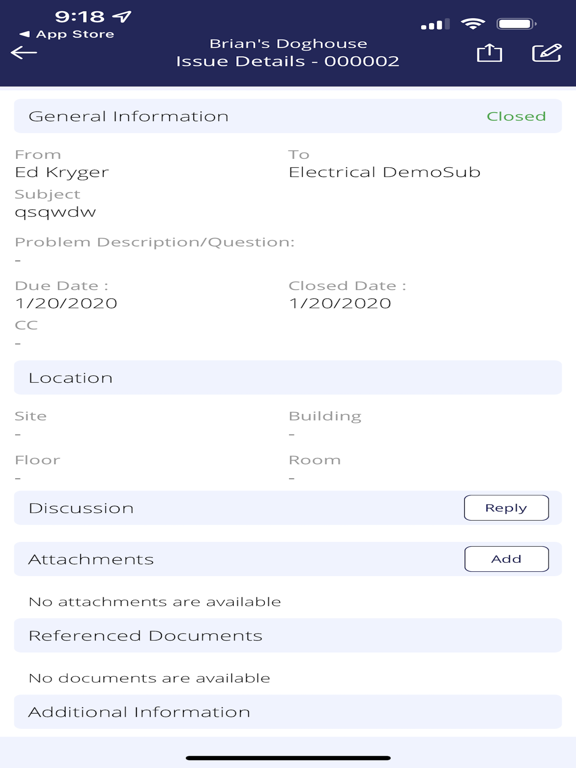This screenshot has width=576, height=768.
Task: Open the Referenced Documents section header
Action: pos(288,635)
